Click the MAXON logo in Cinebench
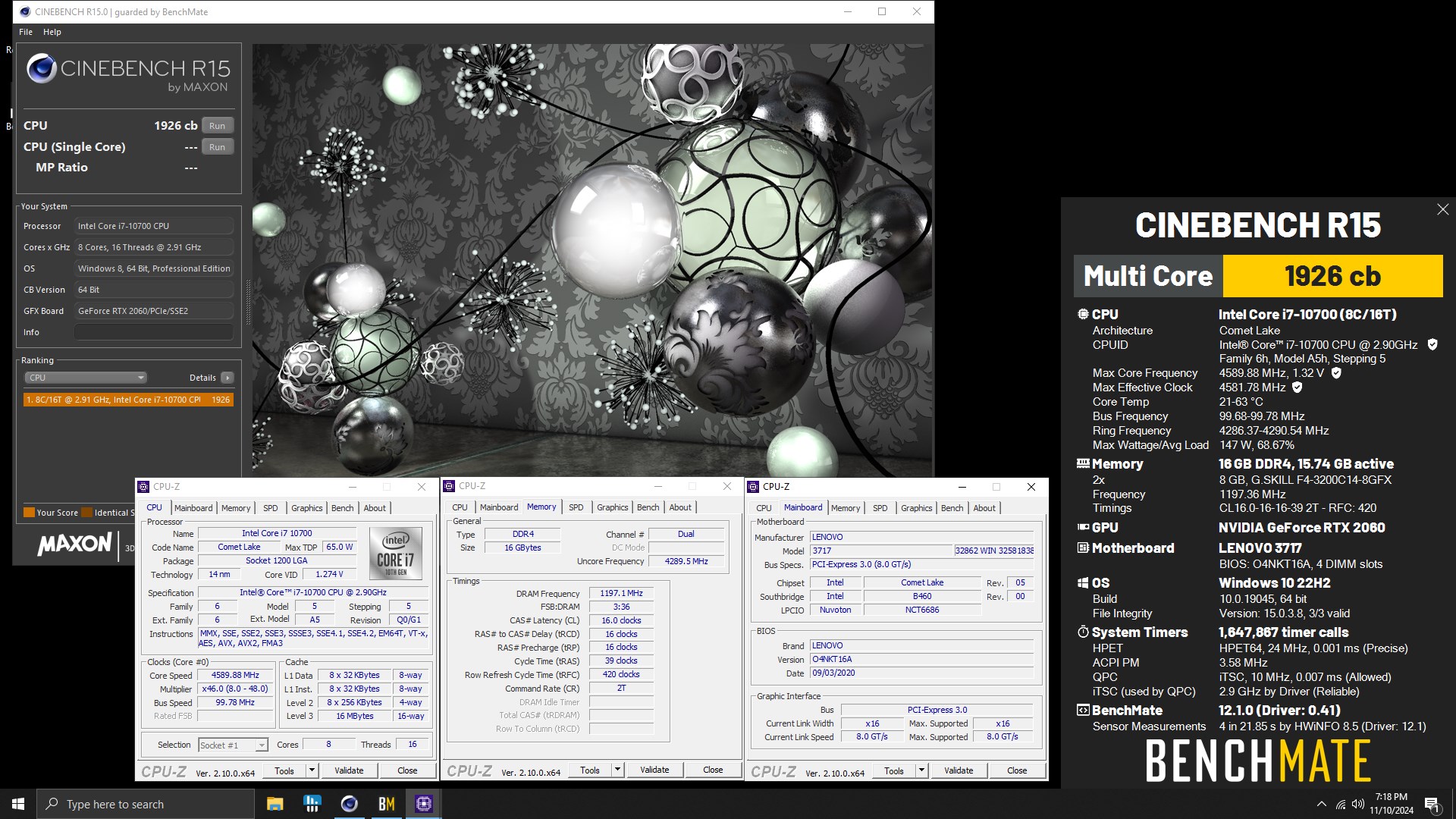The image size is (1456, 819). click(74, 544)
